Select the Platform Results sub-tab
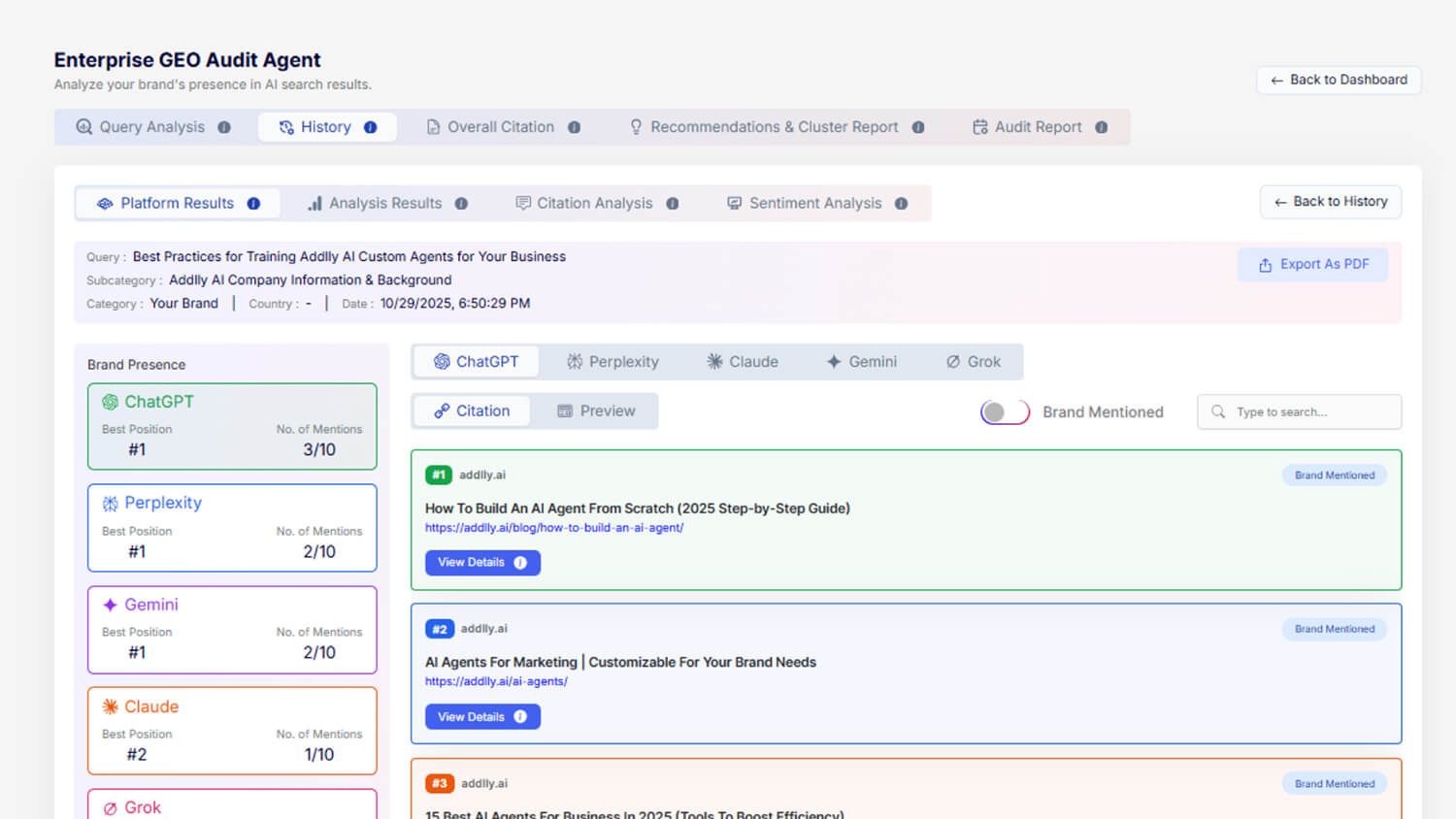Image resolution: width=1456 pixels, height=819 pixels. (178, 204)
